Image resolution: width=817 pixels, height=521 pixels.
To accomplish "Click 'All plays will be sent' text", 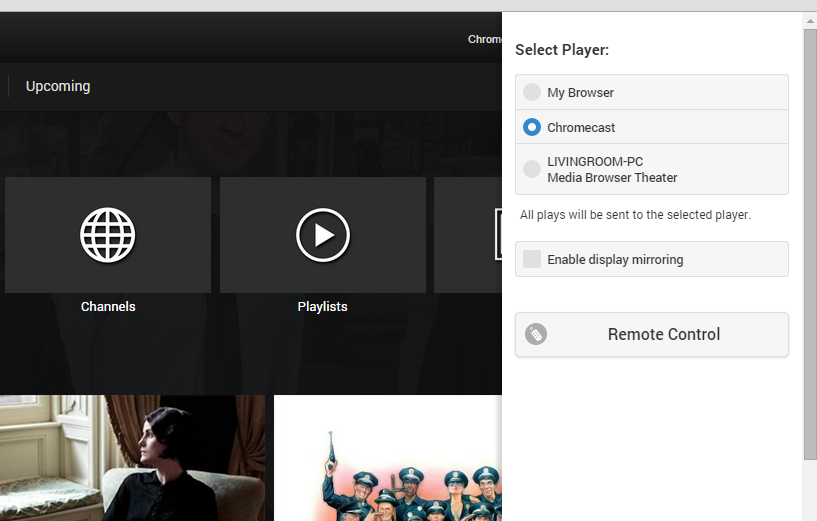I will pos(635,215).
